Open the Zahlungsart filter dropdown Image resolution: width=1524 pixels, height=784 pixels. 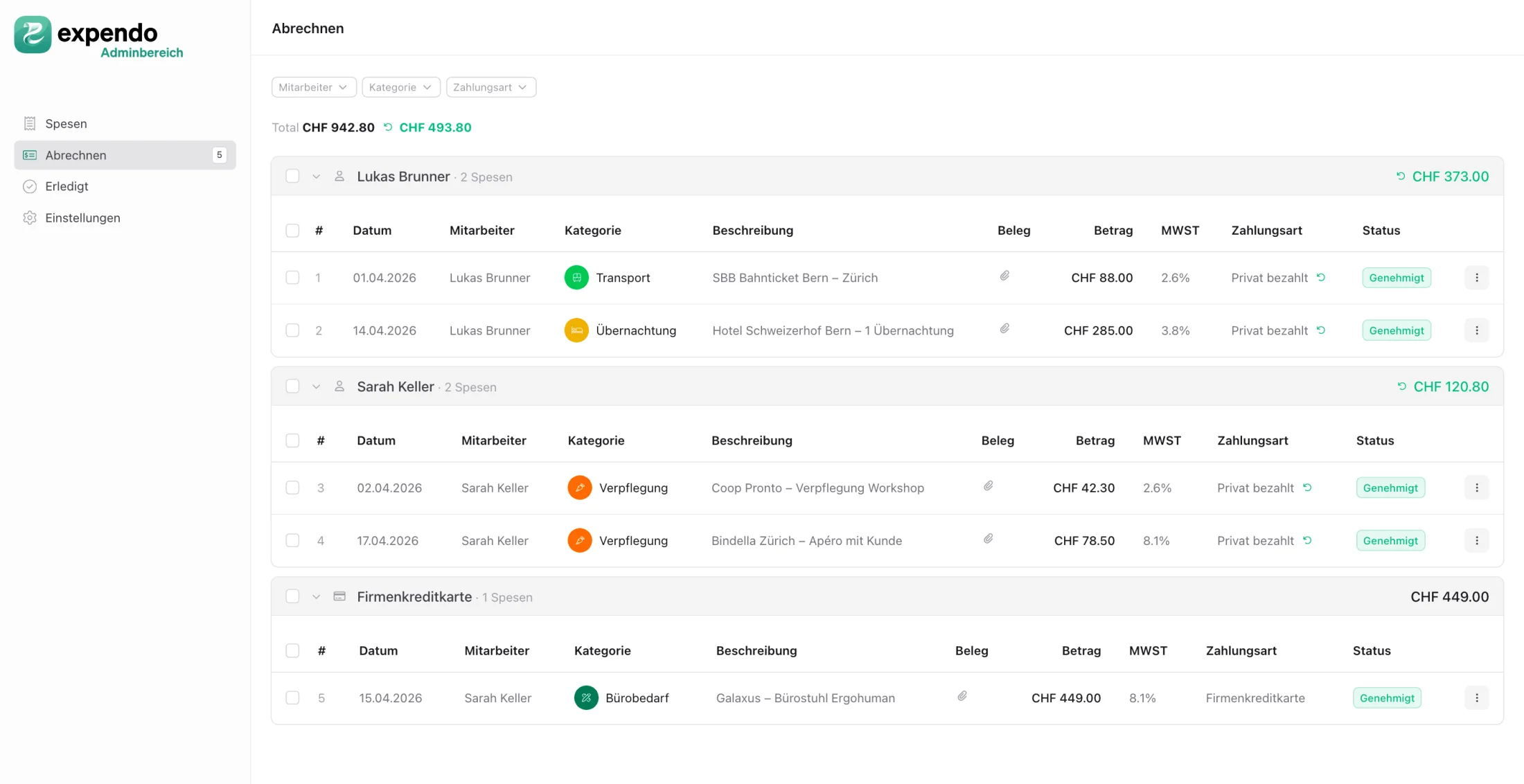(491, 87)
